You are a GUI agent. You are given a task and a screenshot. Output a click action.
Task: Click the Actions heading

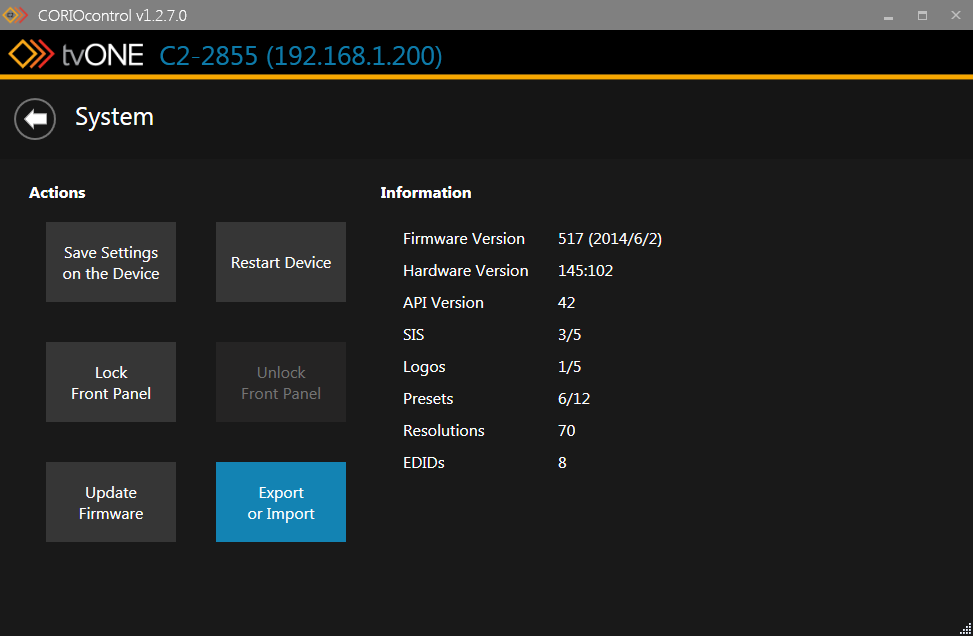click(57, 192)
